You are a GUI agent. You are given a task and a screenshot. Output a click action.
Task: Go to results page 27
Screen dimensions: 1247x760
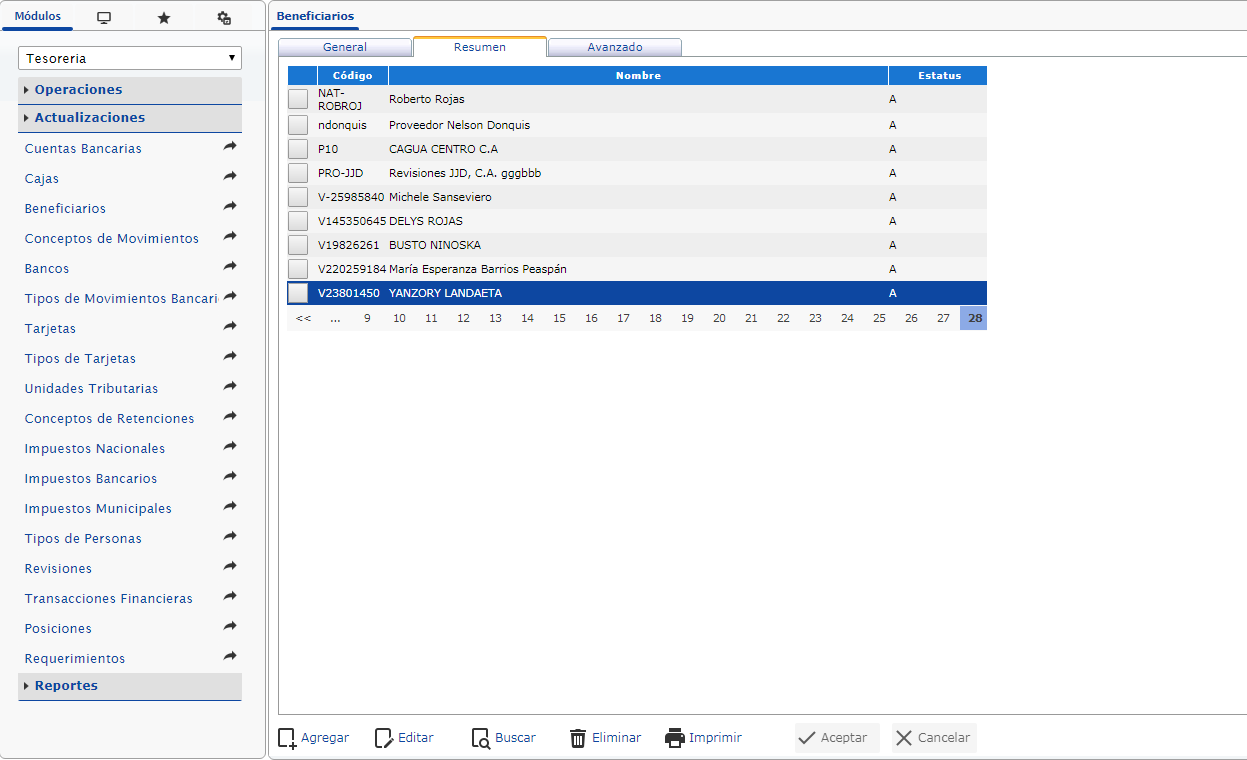coord(943,318)
